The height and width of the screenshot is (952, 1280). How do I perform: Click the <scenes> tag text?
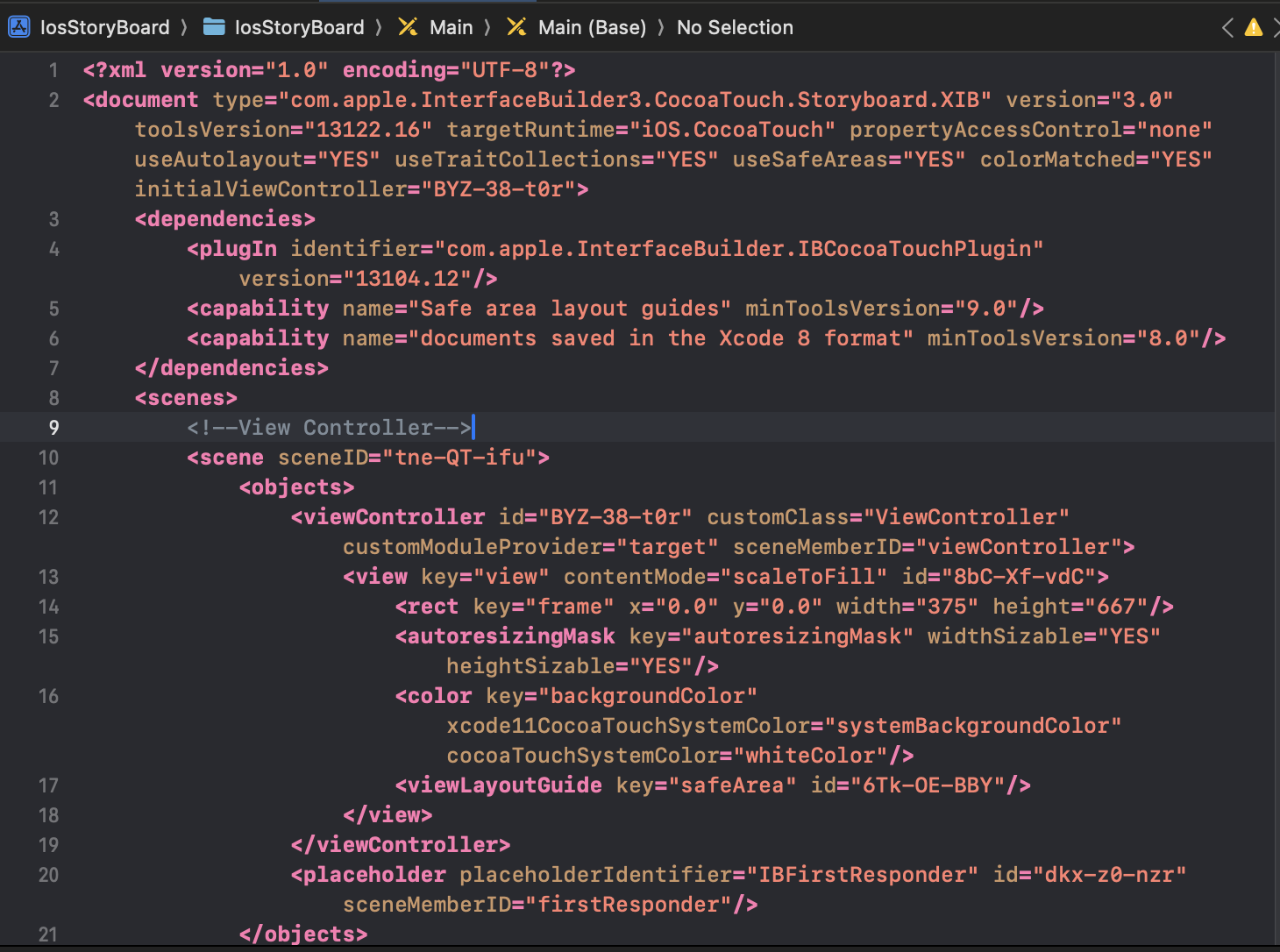(186, 398)
